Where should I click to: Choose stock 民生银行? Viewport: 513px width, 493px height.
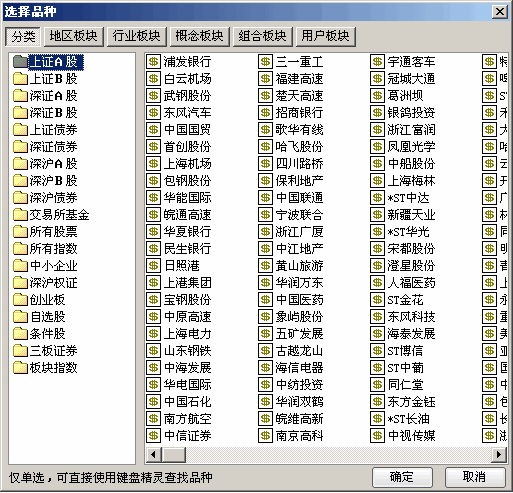point(187,249)
